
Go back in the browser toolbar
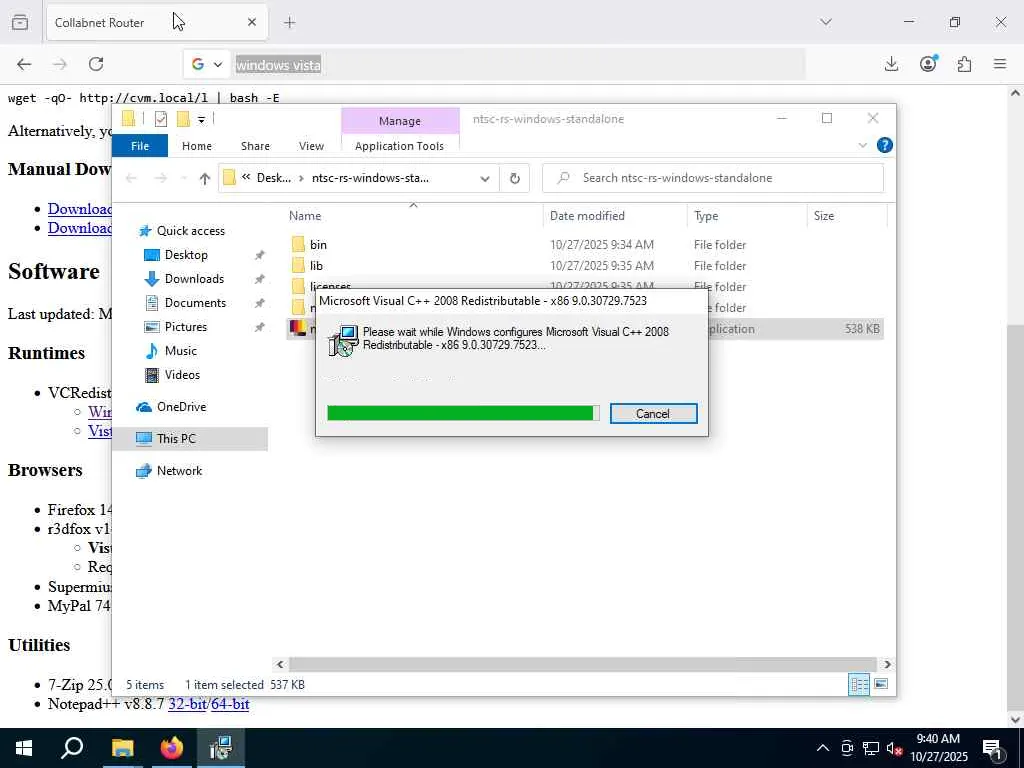click(24, 64)
